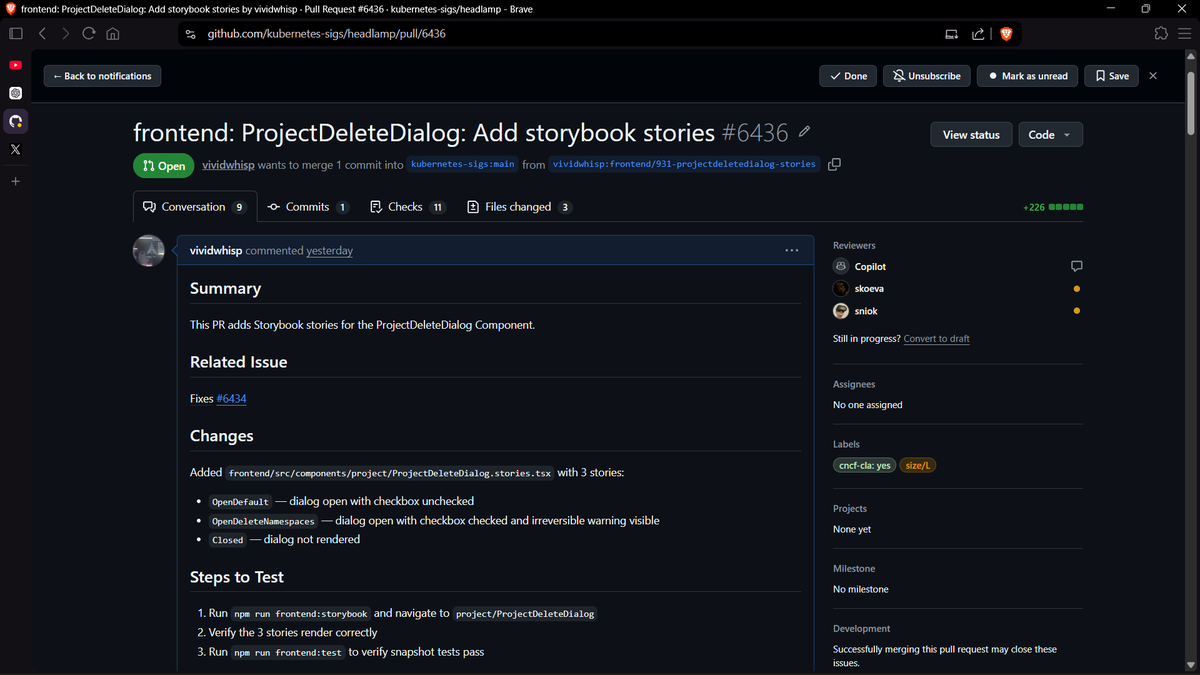Open the kubernetes-sigs:main base branch link
Image resolution: width=1200 pixels, height=675 pixels.
point(462,164)
